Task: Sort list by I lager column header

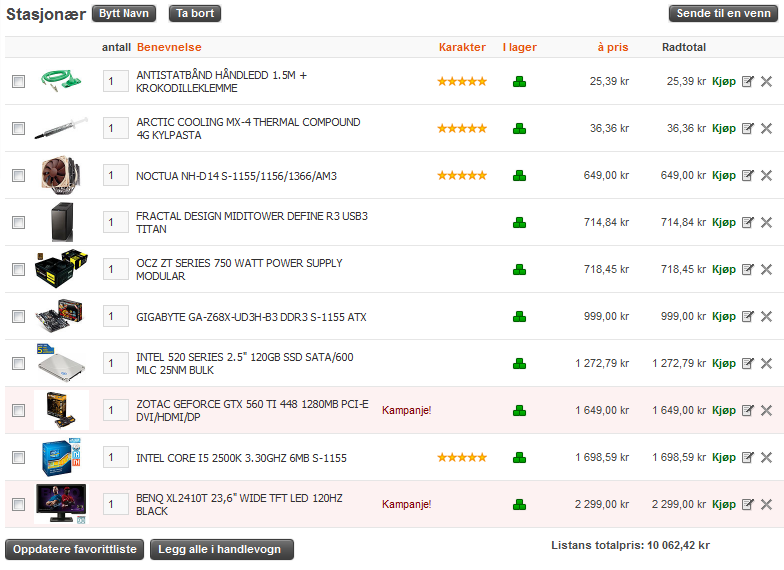Action: [x=520, y=47]
